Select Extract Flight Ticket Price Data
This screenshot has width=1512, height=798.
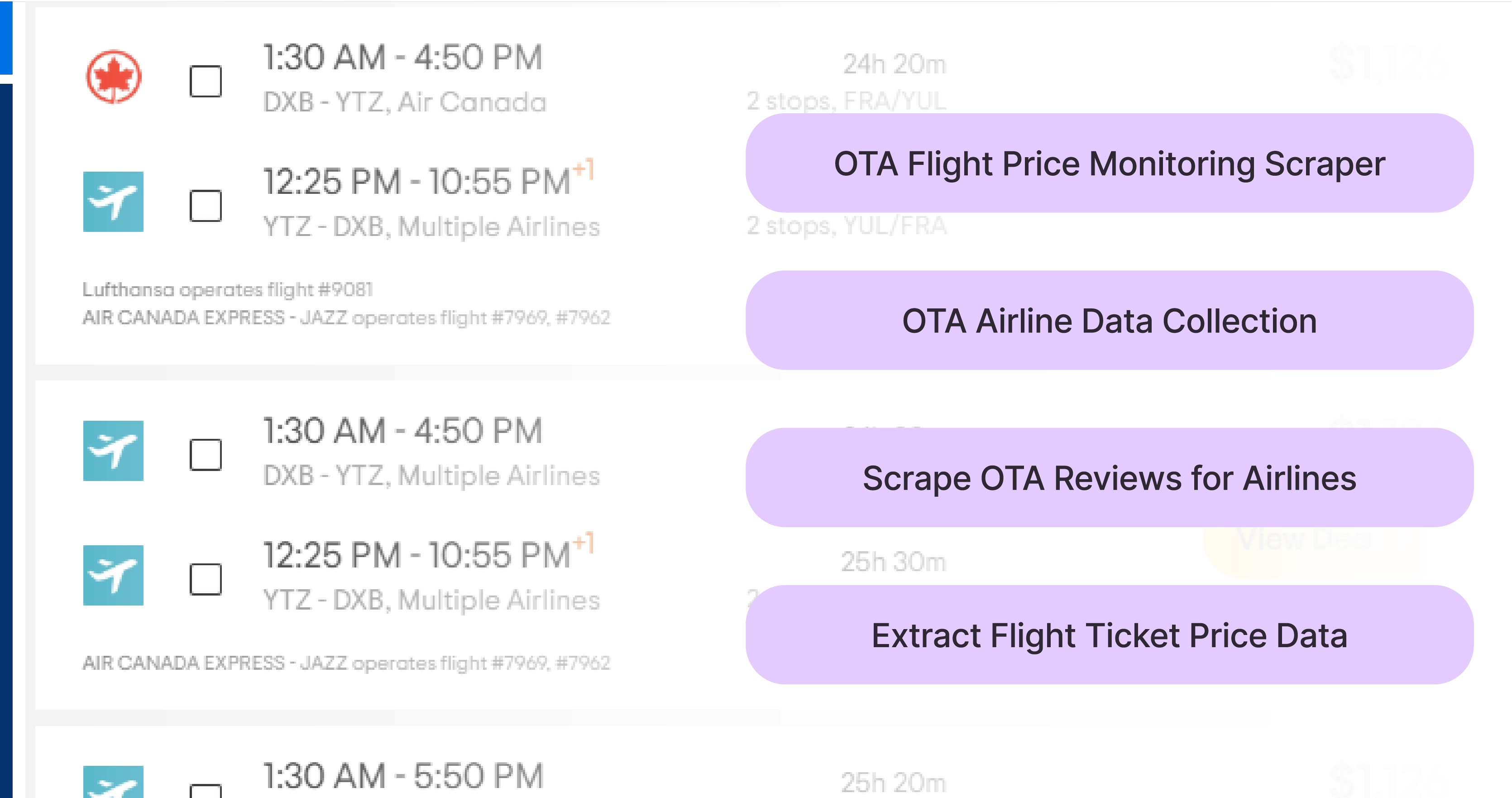tap(1109, 635)
